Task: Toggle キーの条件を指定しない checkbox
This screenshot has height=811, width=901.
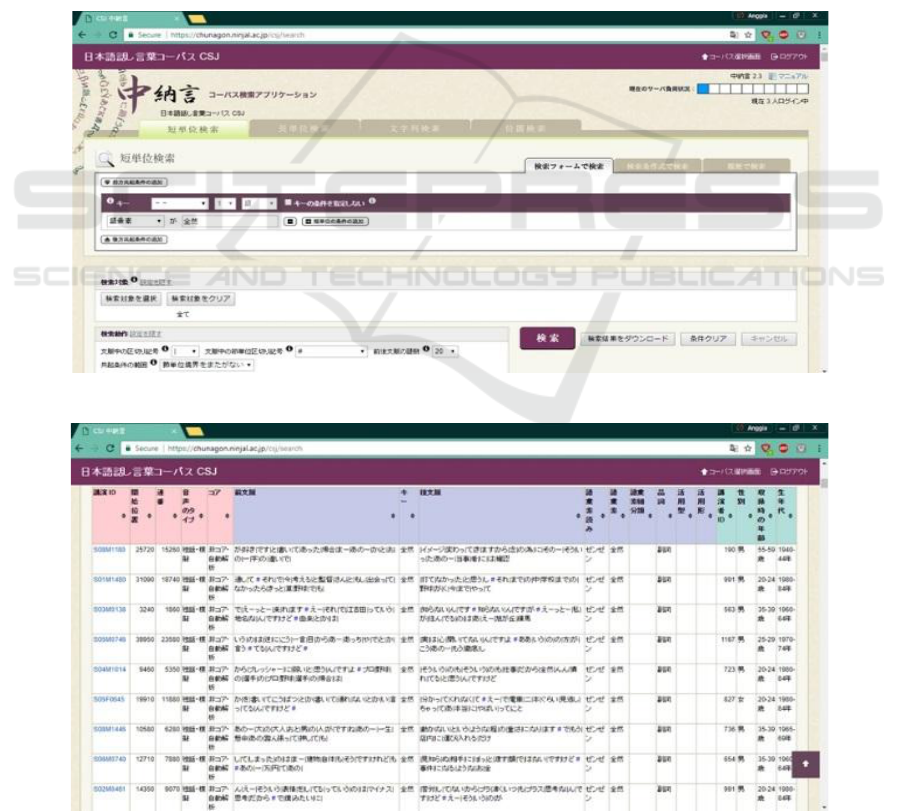Action: coord(288,203)
